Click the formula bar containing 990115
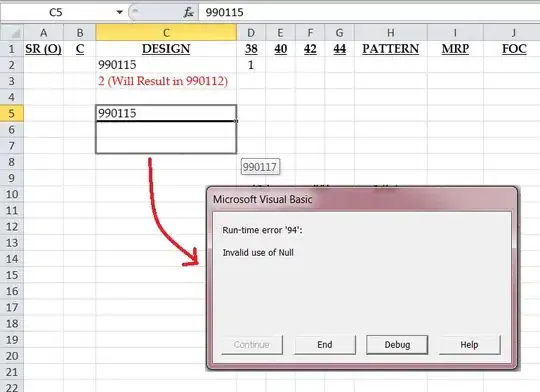The height and width of the screenshot is (392, 540). 369,12
